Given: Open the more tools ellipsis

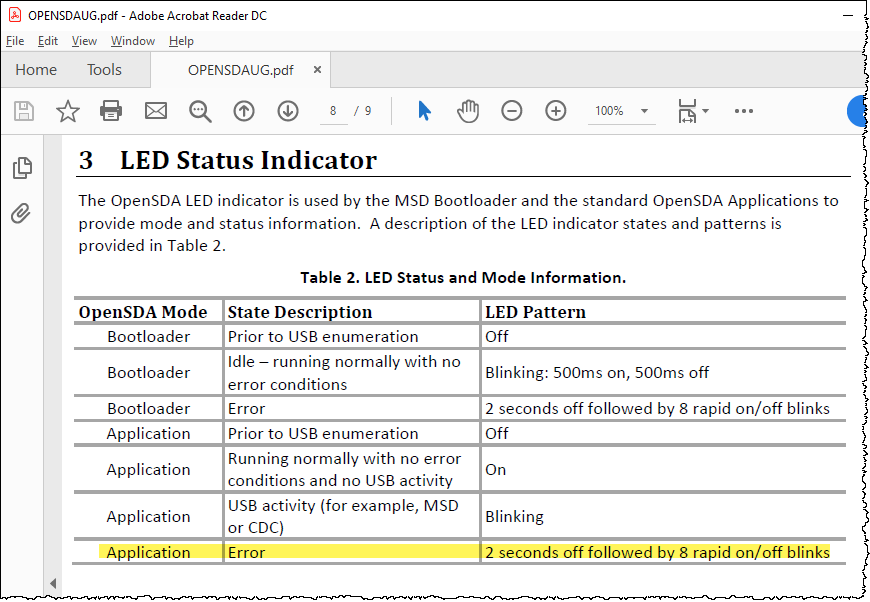Looking at the screenshot, I should pyautogui.click(x=743, y=111).
